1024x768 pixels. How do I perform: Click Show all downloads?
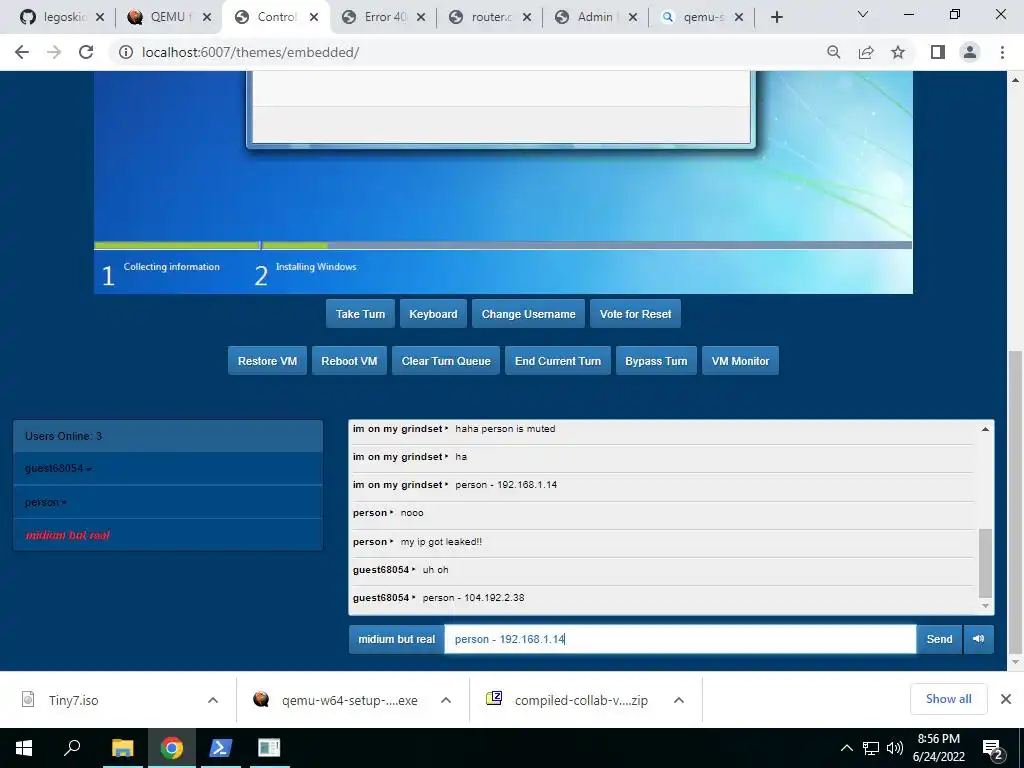click(x=948, y=699)
